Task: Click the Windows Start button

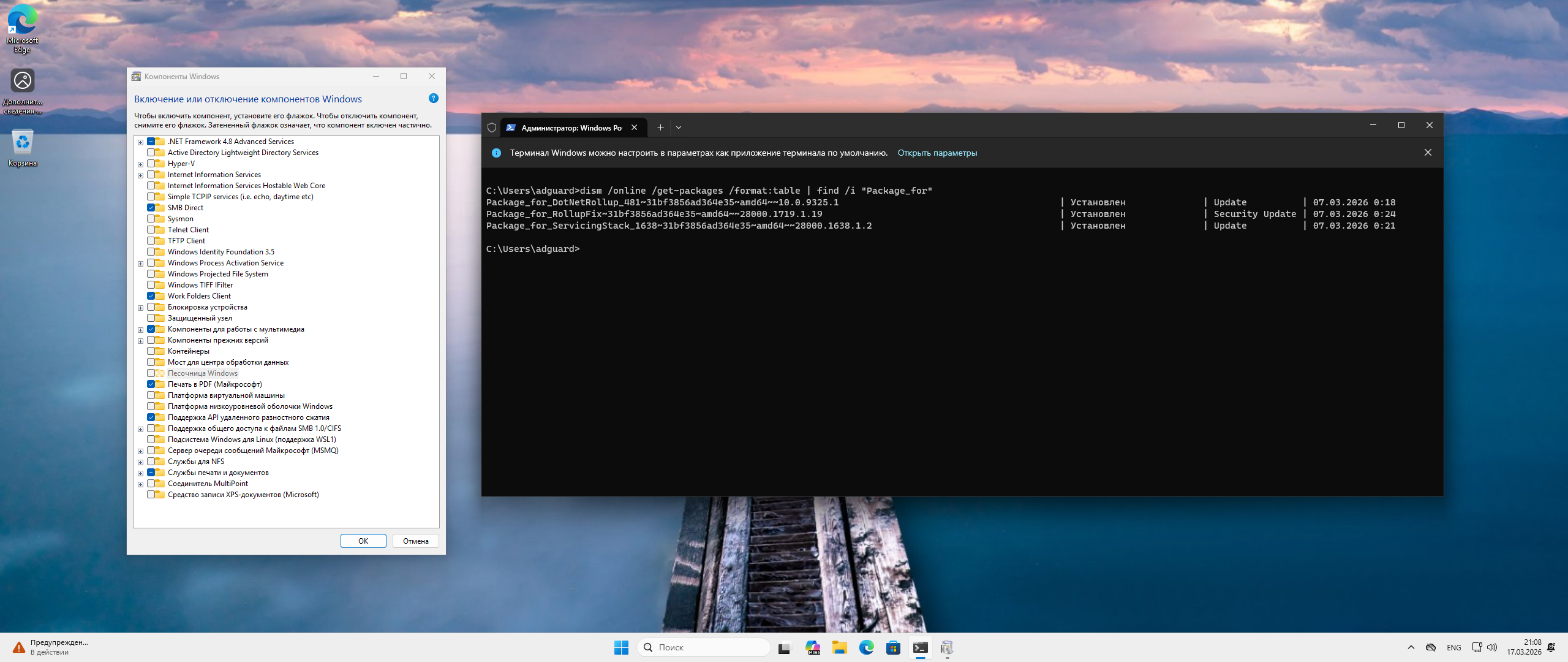Action: 621,647
